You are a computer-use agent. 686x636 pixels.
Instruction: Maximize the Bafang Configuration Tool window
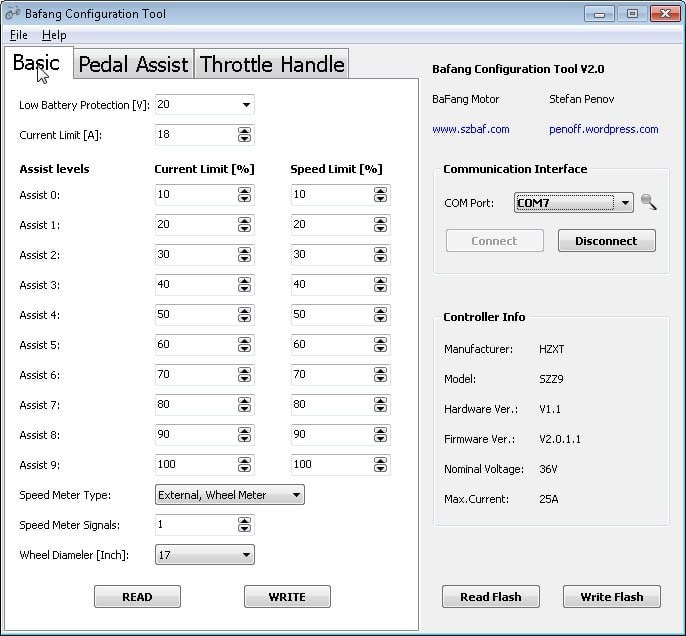(632, 14)
